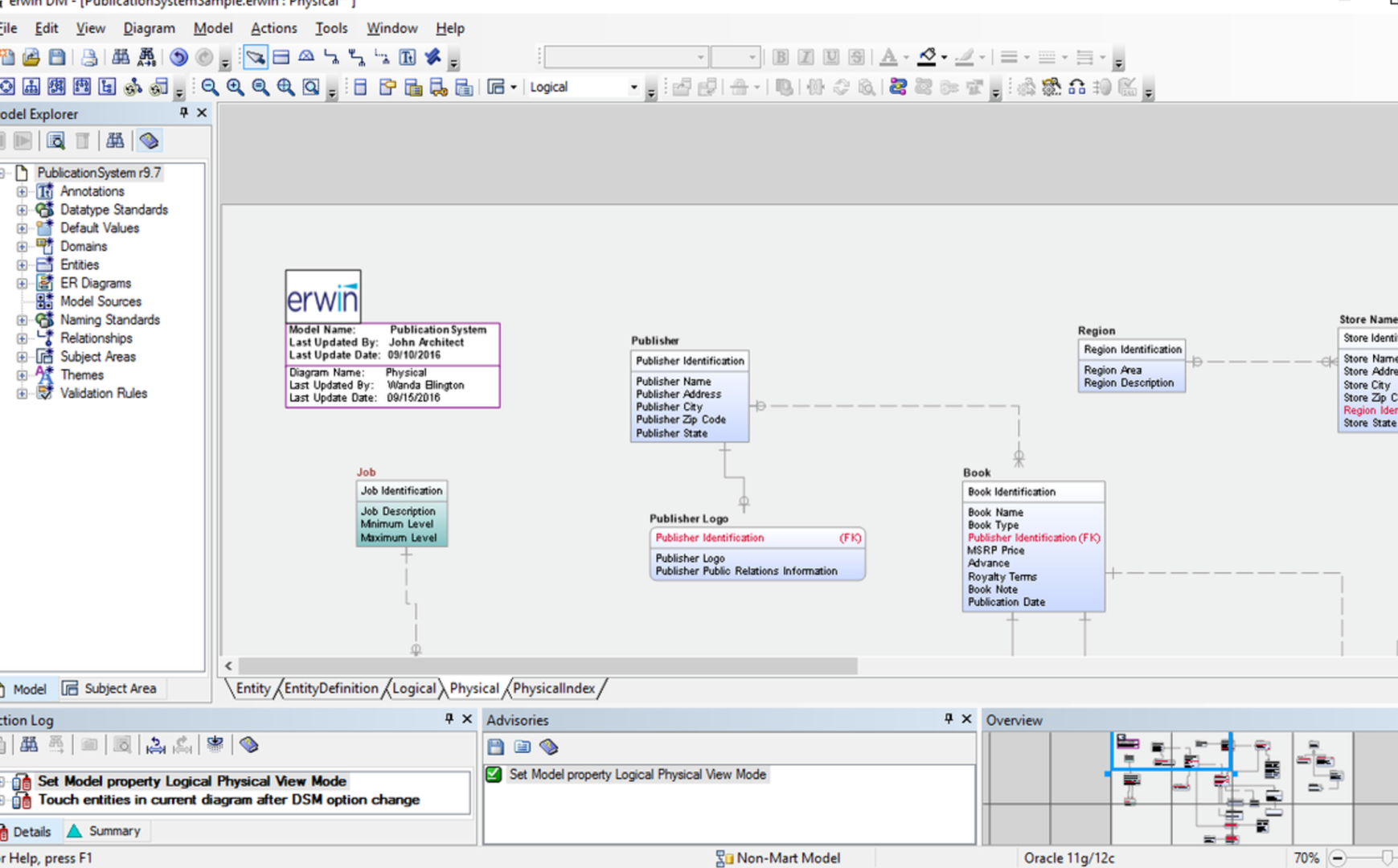Expand the Subject Areas tree node
The width and height of the screenshot is (1398, 868).
23,357
